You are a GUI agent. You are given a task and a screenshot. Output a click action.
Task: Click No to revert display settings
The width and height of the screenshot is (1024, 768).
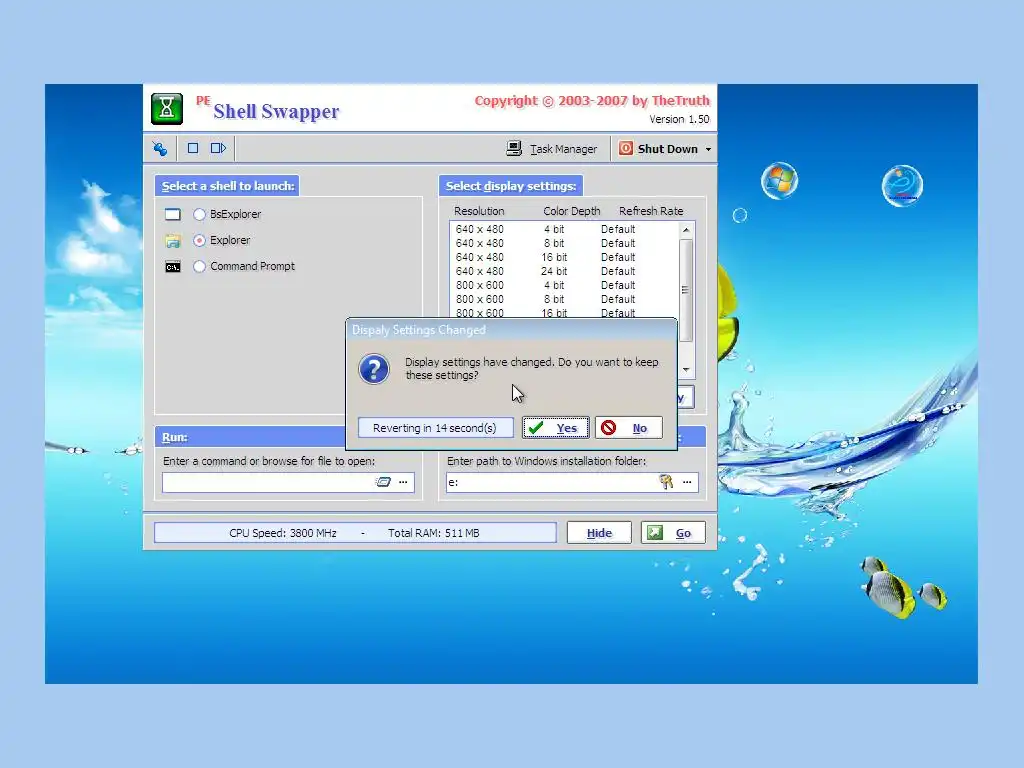pos(628,428)
